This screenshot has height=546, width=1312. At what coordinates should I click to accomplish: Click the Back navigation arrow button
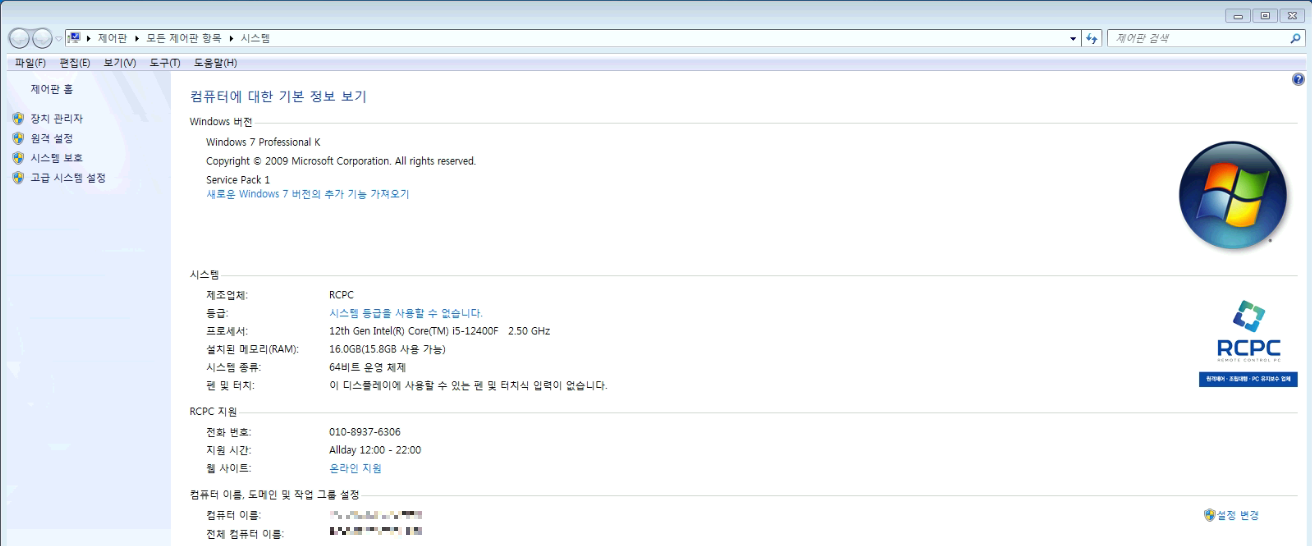pos(20,38)
